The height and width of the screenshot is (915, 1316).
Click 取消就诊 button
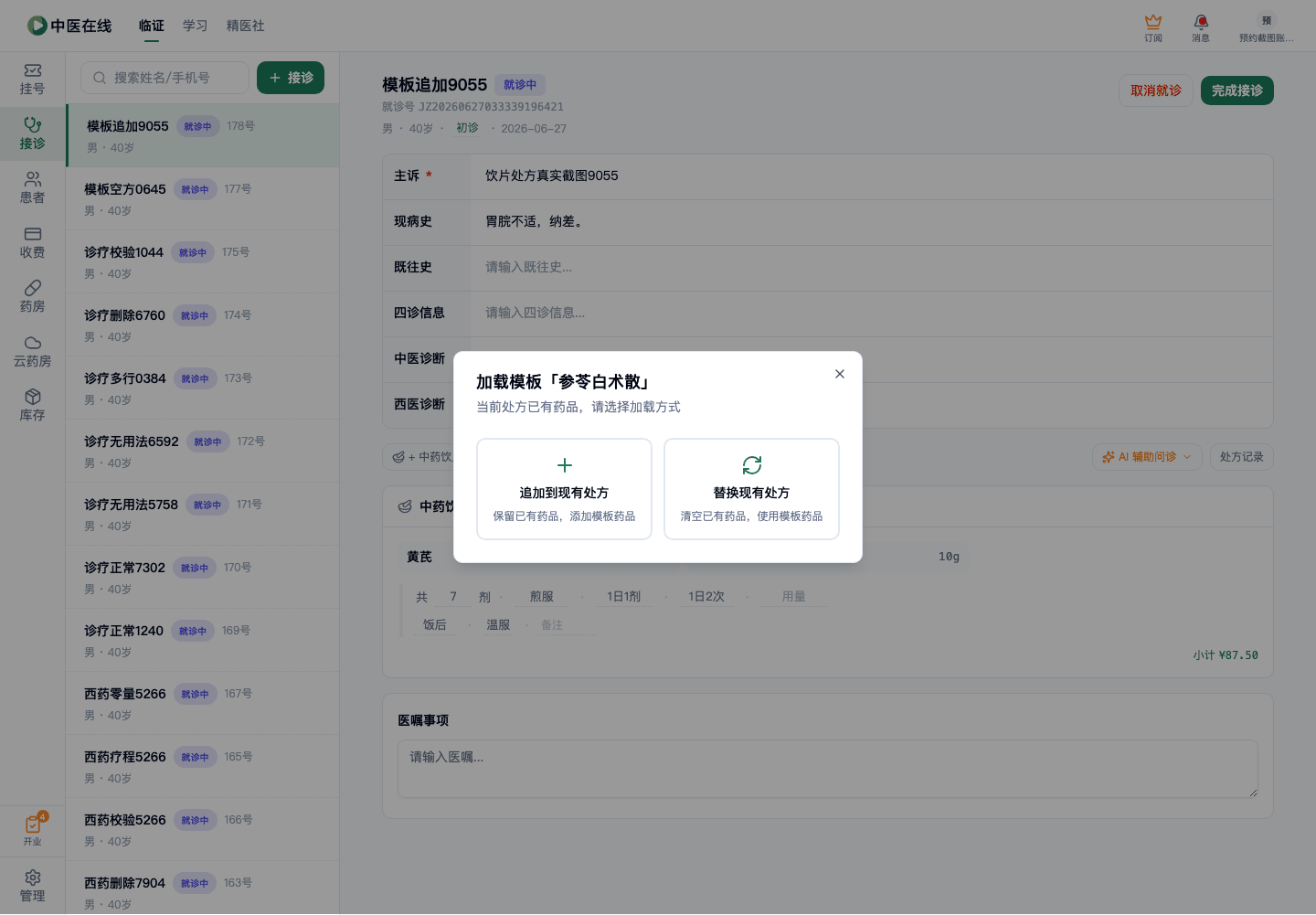pos(1156,90)
